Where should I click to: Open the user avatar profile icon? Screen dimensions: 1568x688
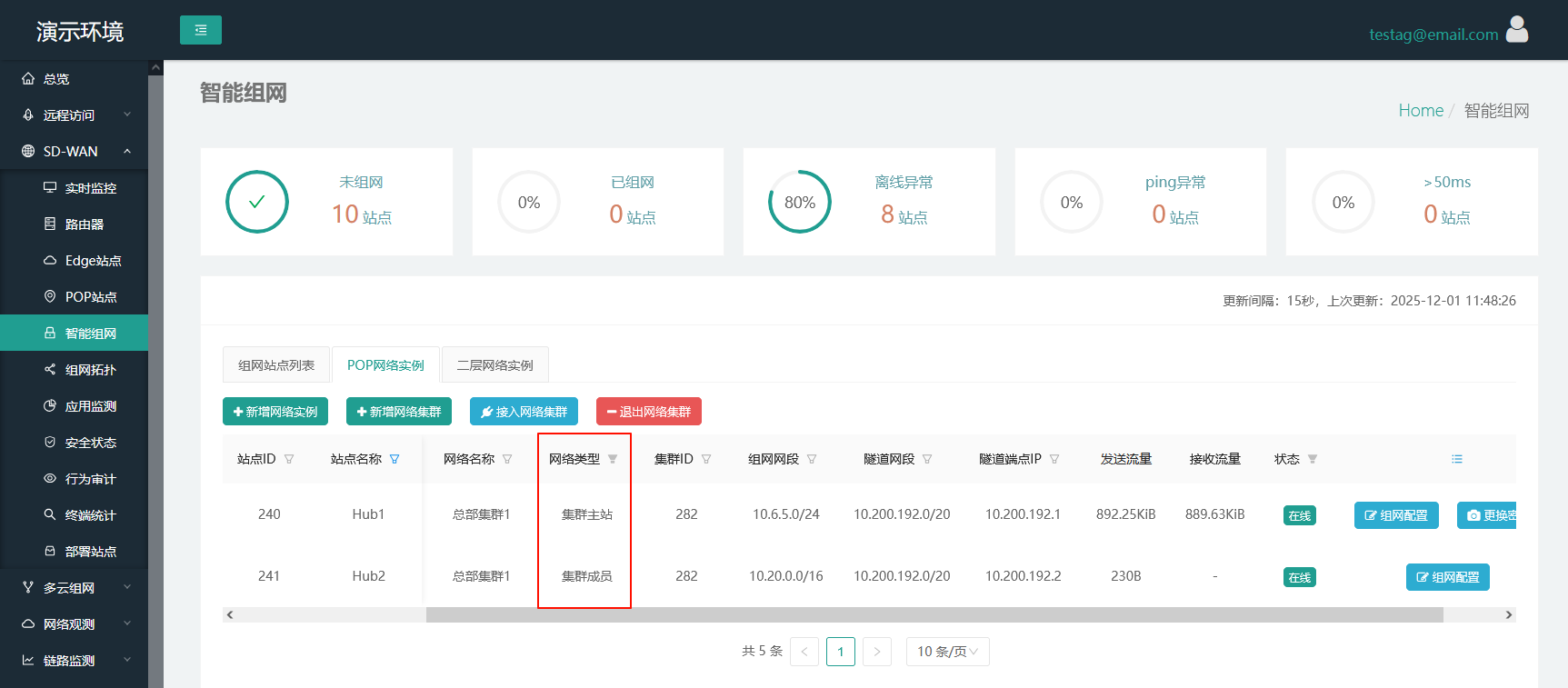coord(1517,30)
